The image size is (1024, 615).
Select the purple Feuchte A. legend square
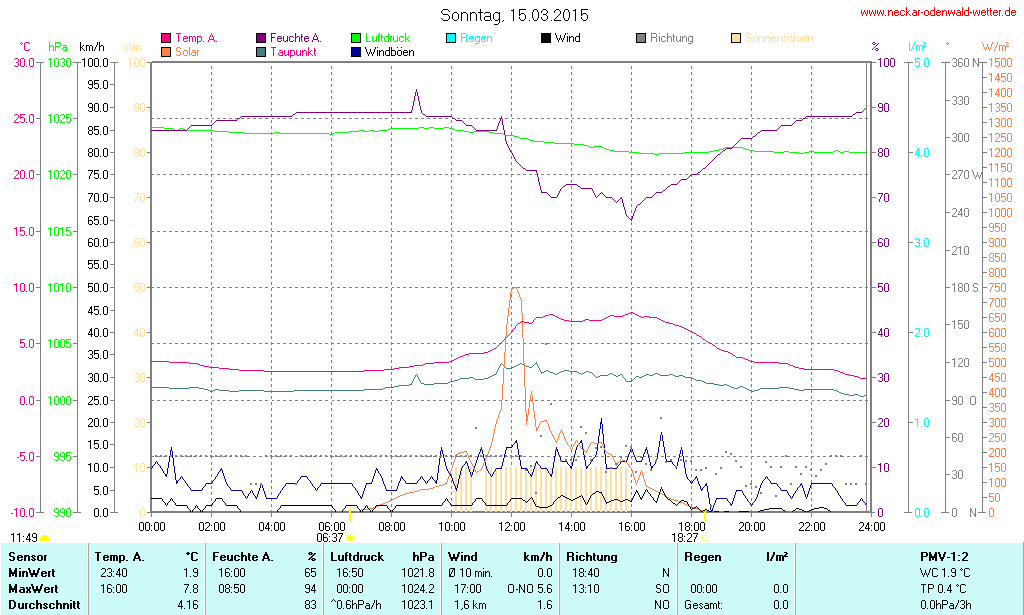pyautogui.click(x=261, y=38)
